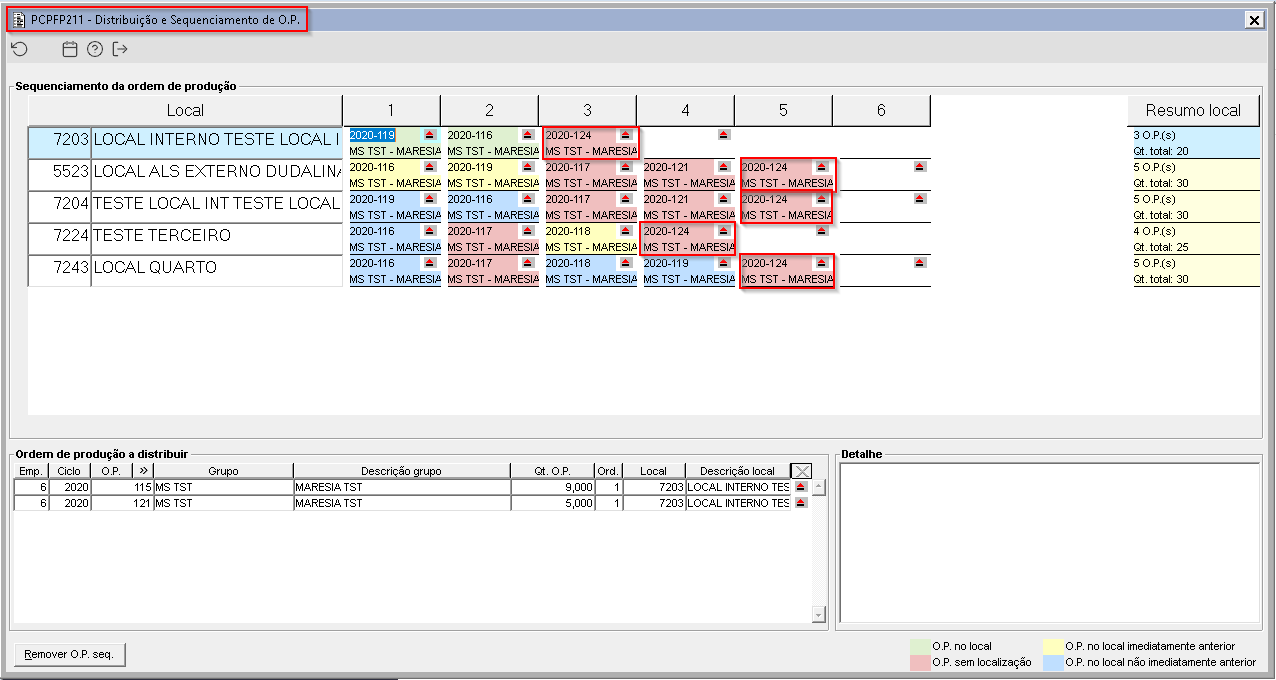Click the yellow 'imediatamente anterior' legend swatch
1276x680 pixels.
pyautogui.click(x=1052, y=646)
